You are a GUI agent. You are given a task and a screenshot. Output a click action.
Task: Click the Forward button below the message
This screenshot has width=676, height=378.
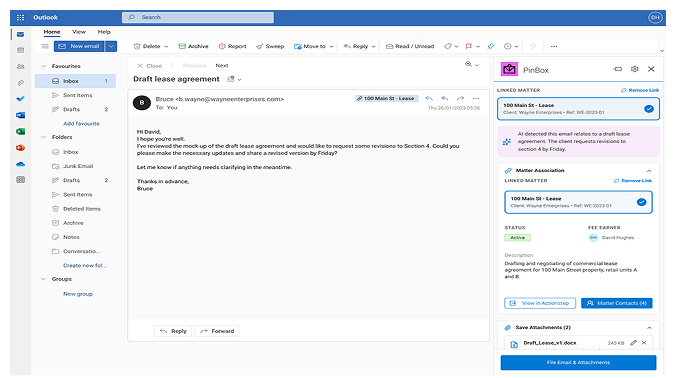217,331
